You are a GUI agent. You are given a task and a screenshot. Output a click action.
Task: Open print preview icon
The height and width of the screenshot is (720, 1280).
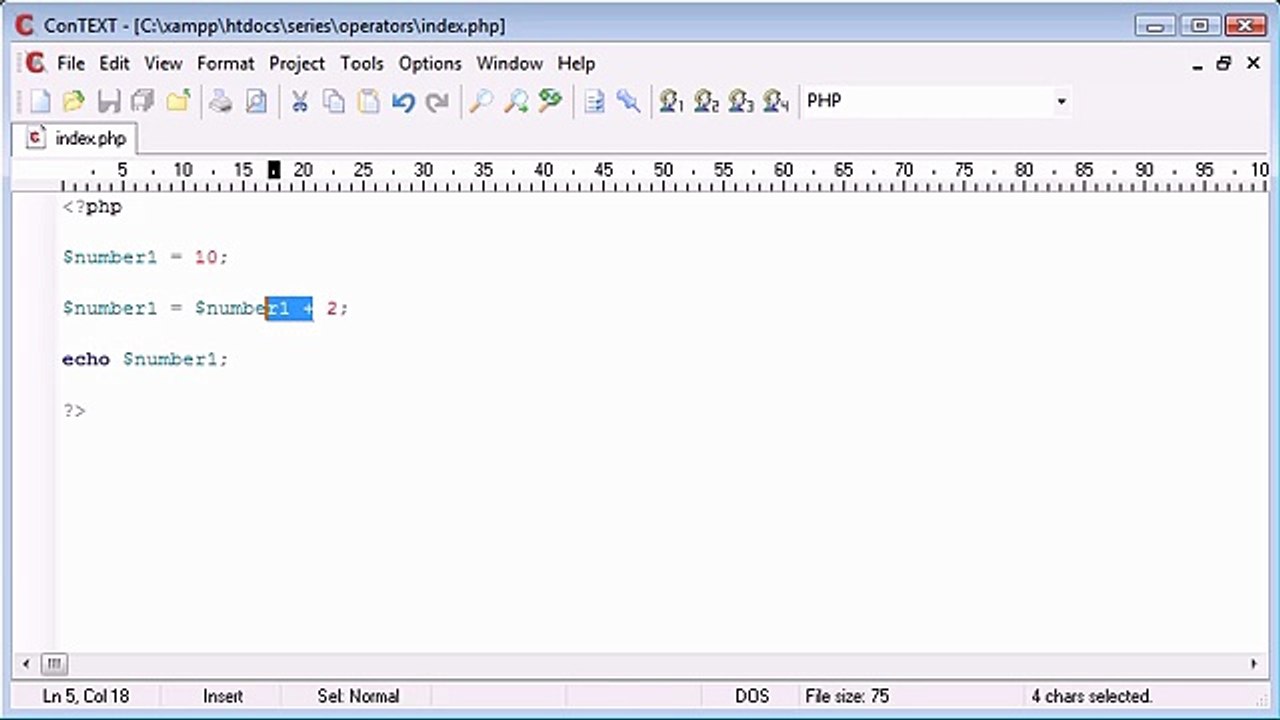tap(256, 101)
